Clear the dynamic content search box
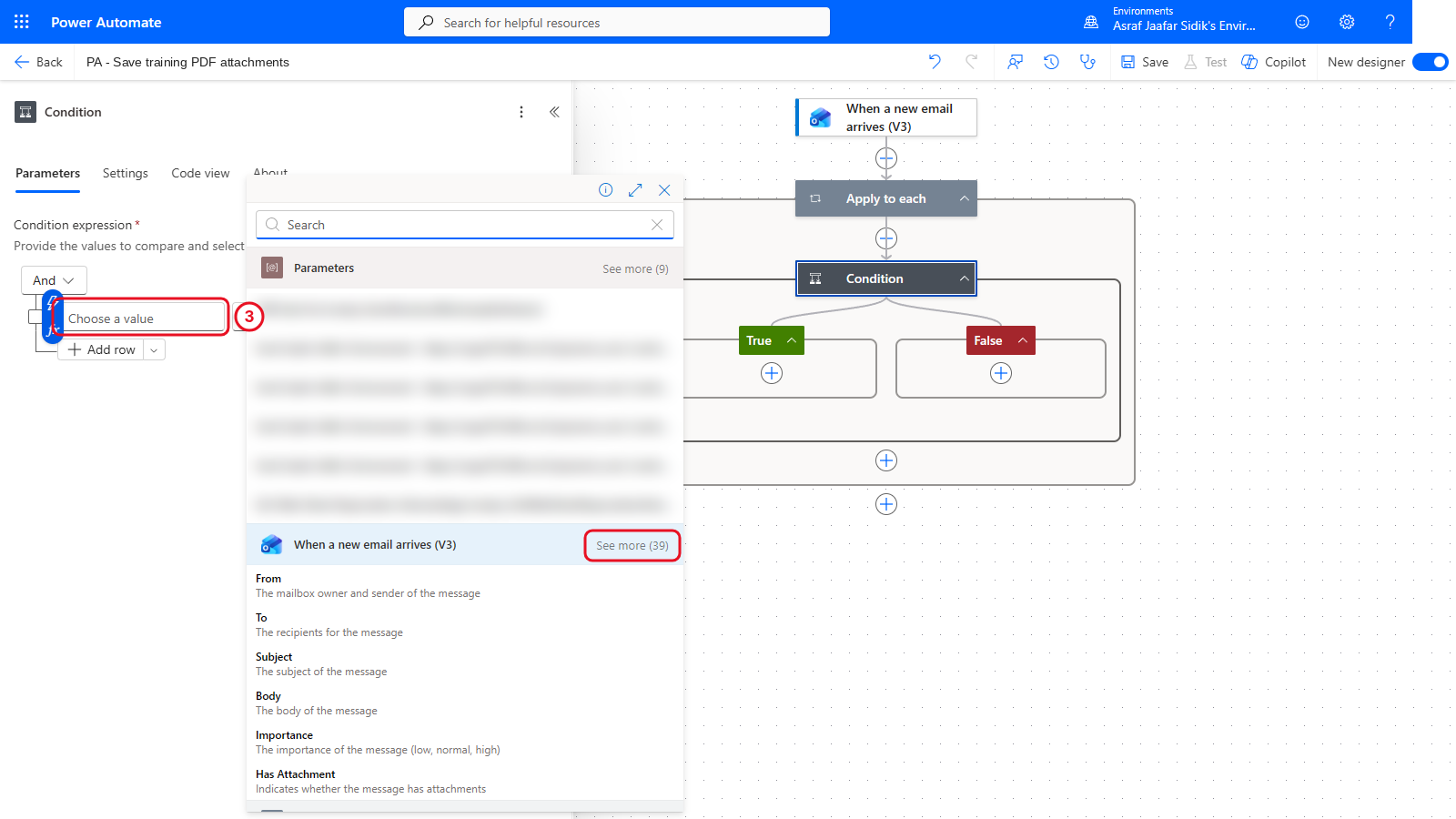This screenshot has height=819, width=1456. coord(657,225)
